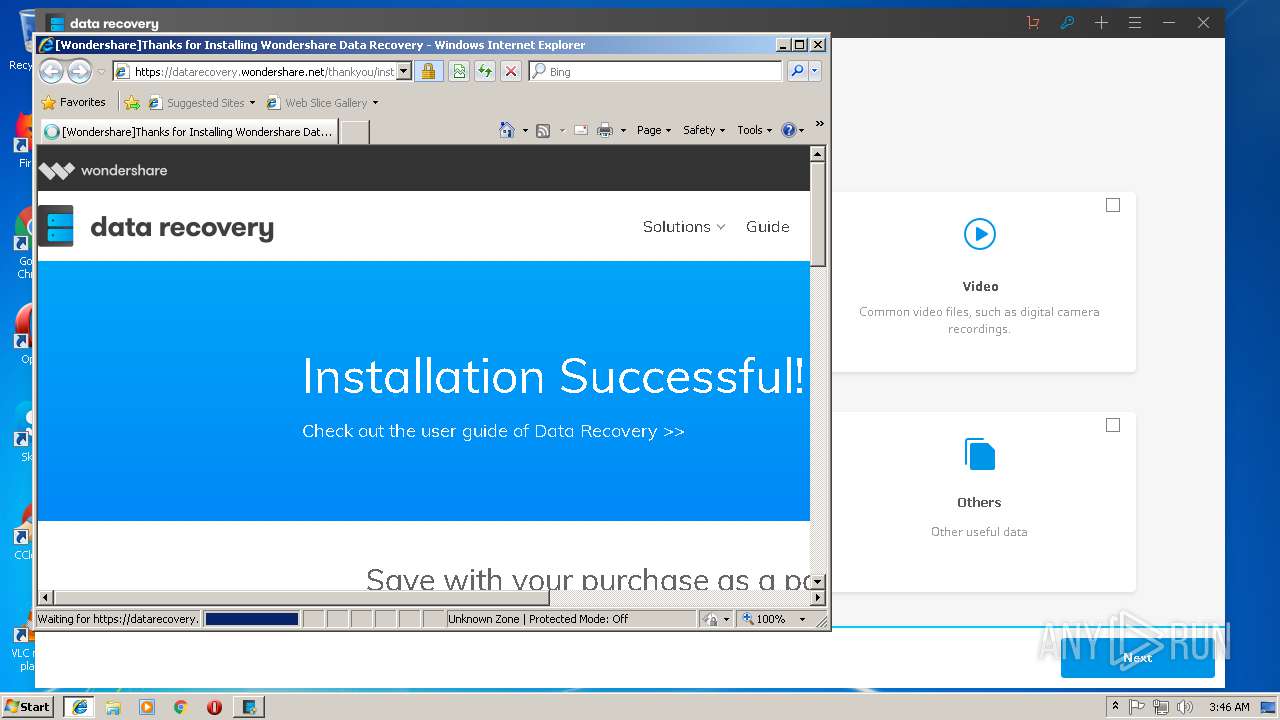The width and height of the screenshot is (1280, 720).
Task: Click Check out the user guide link
Action: (493, 431)
